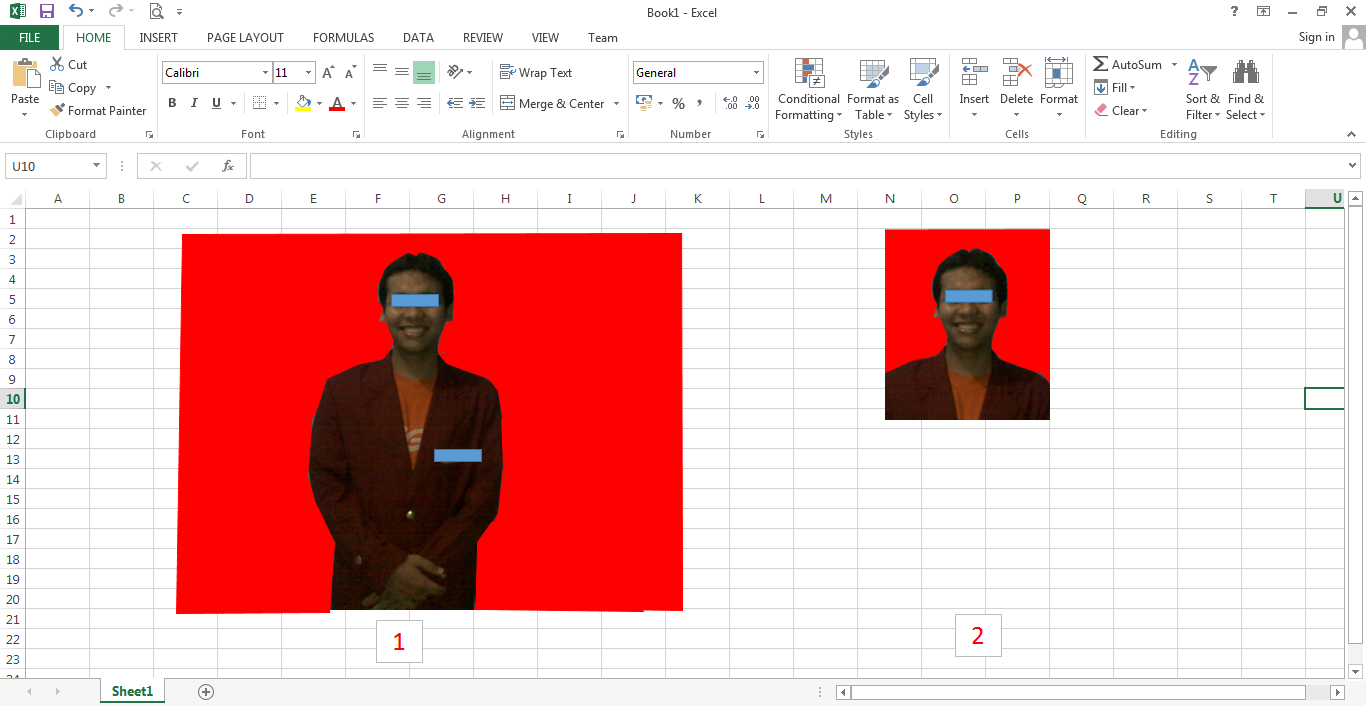Toggle Align Left
The height and width of the screenshot is (706, 1366).
pyautogui.click(x=380, y=103)
